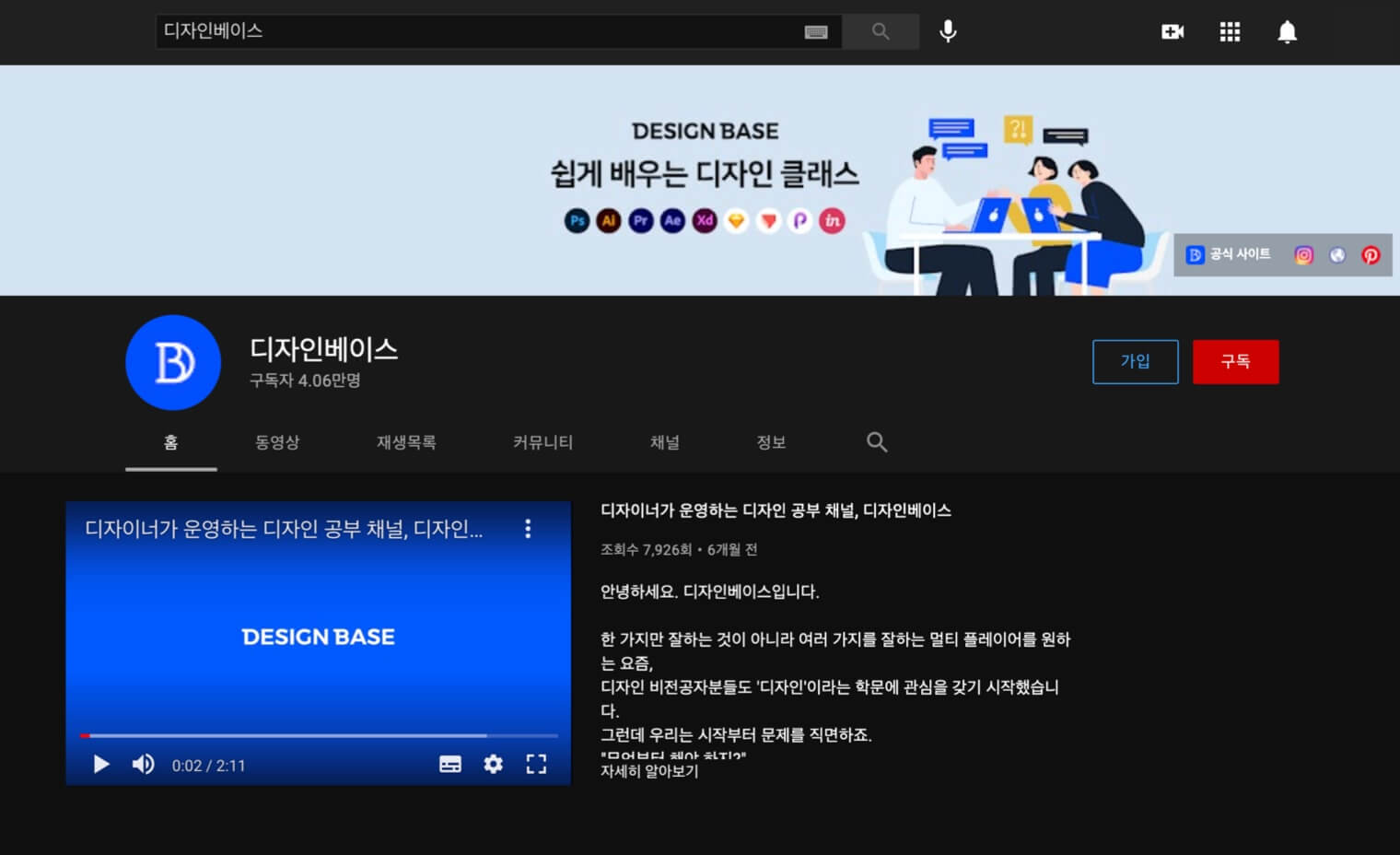Click the channel name 디자인베이스 heading
Screen dimensions: 1400x855
[324, 349]
